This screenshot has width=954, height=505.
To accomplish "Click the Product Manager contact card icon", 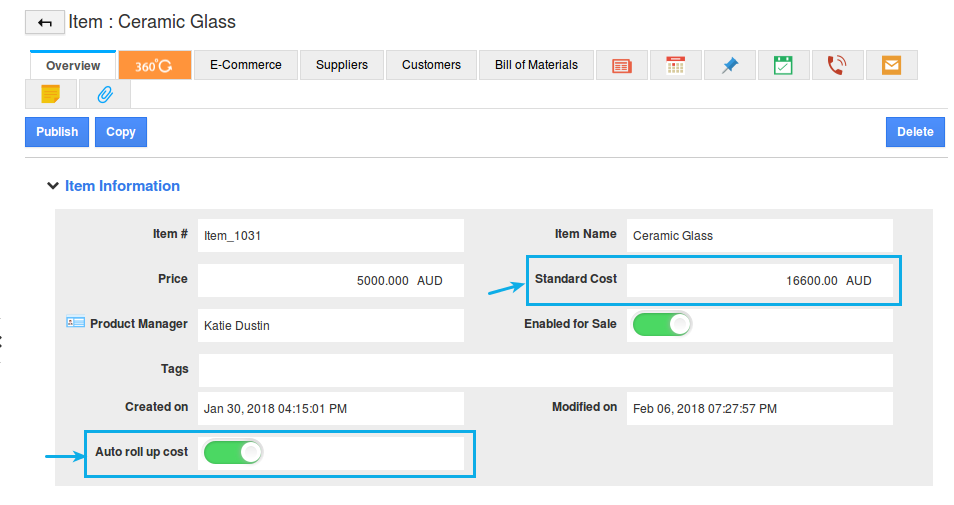I will 75,323.
